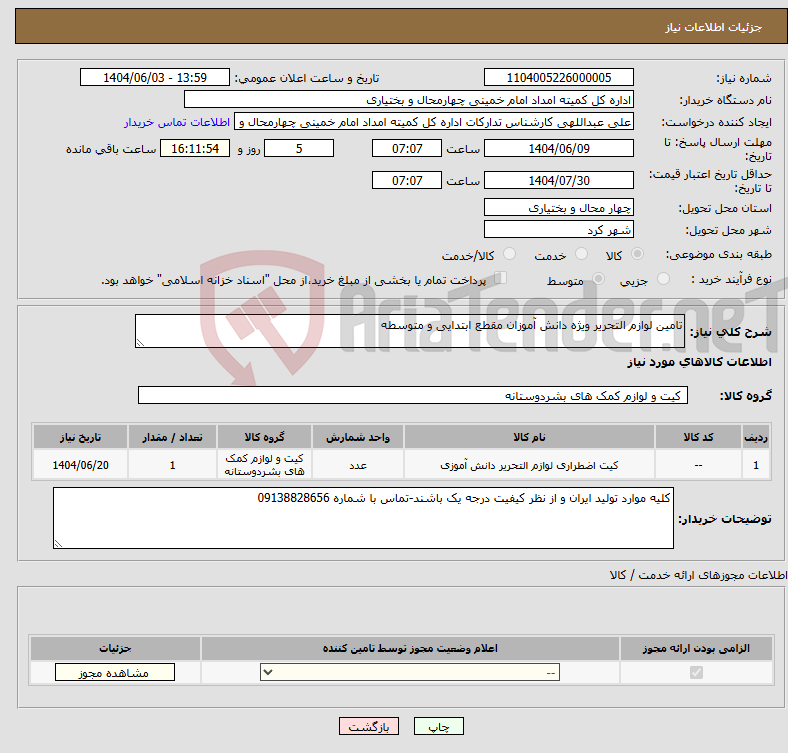This screenshot has width=788, height=753.
Task: Click the نام کالا column header
Action: point(528,437)
